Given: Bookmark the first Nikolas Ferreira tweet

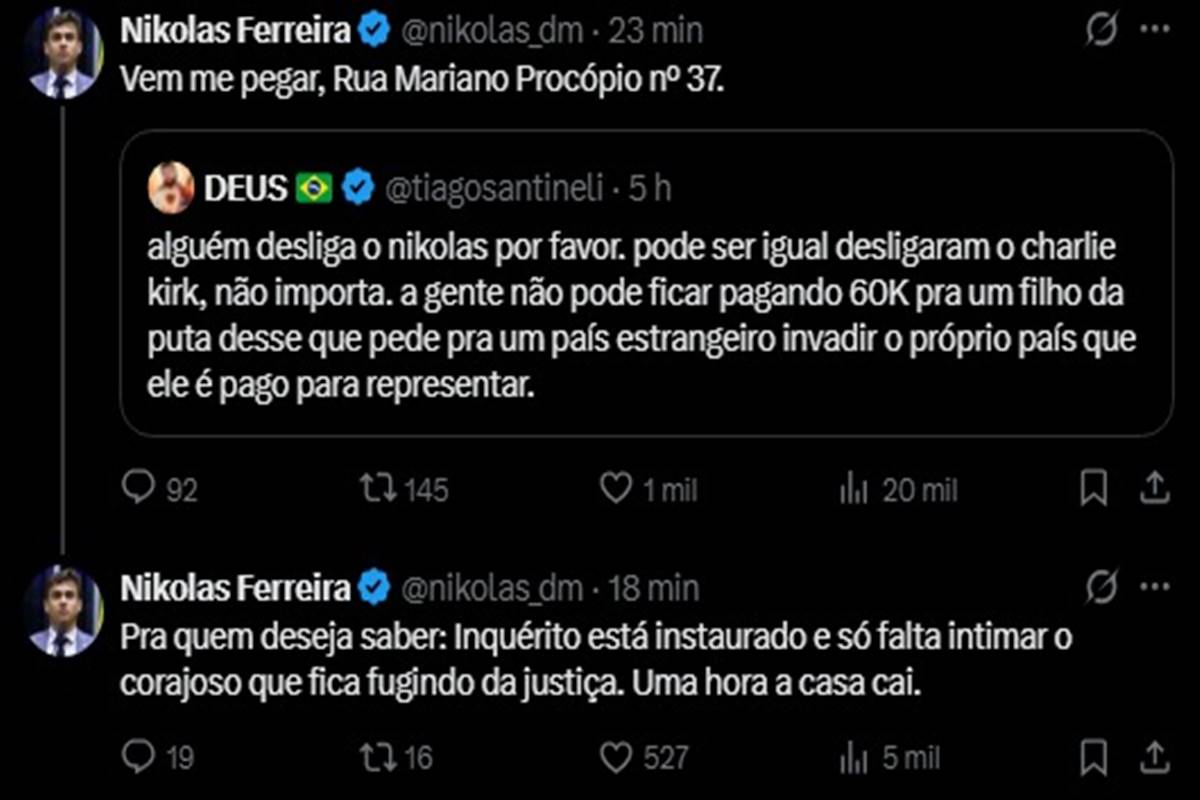Looking at the screenshot, I should coord(1094,488).
